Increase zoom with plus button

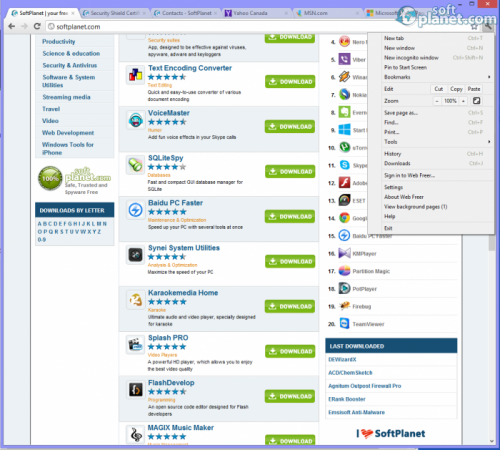[463, 101]
